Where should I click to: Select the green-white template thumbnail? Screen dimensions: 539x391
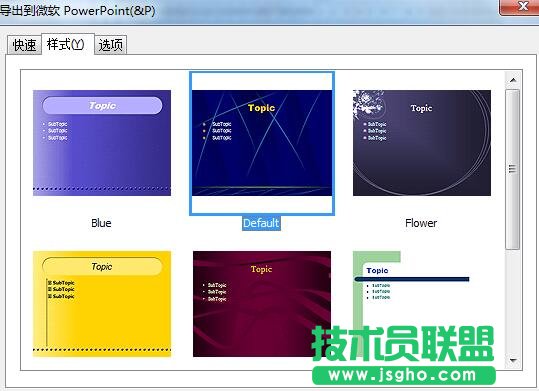[422, 304]
